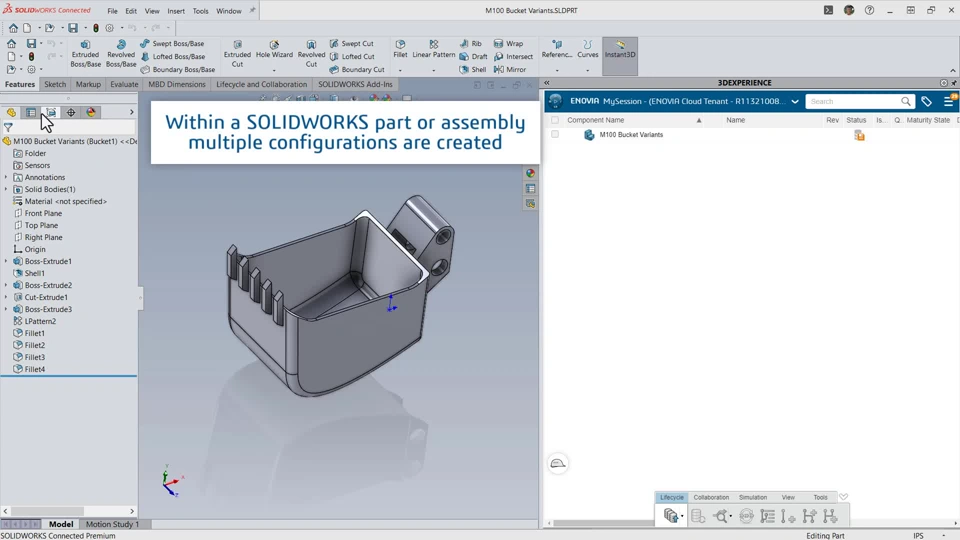This screenshot has height=540, width=960.
Task: Open the Tools menu
Action: point(200,11)
